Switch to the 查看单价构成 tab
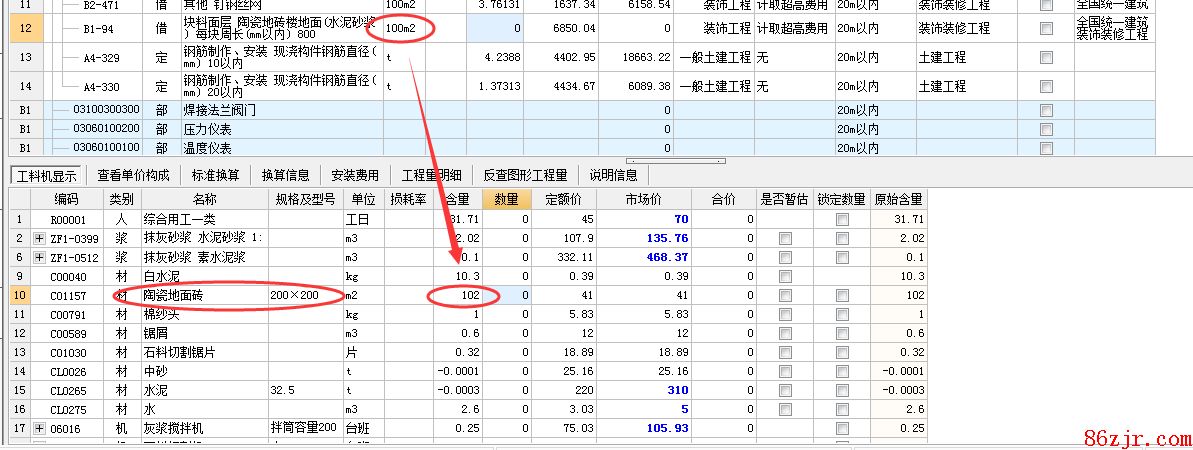Viewport: 1193px width, 450px height. coord(132,175)
